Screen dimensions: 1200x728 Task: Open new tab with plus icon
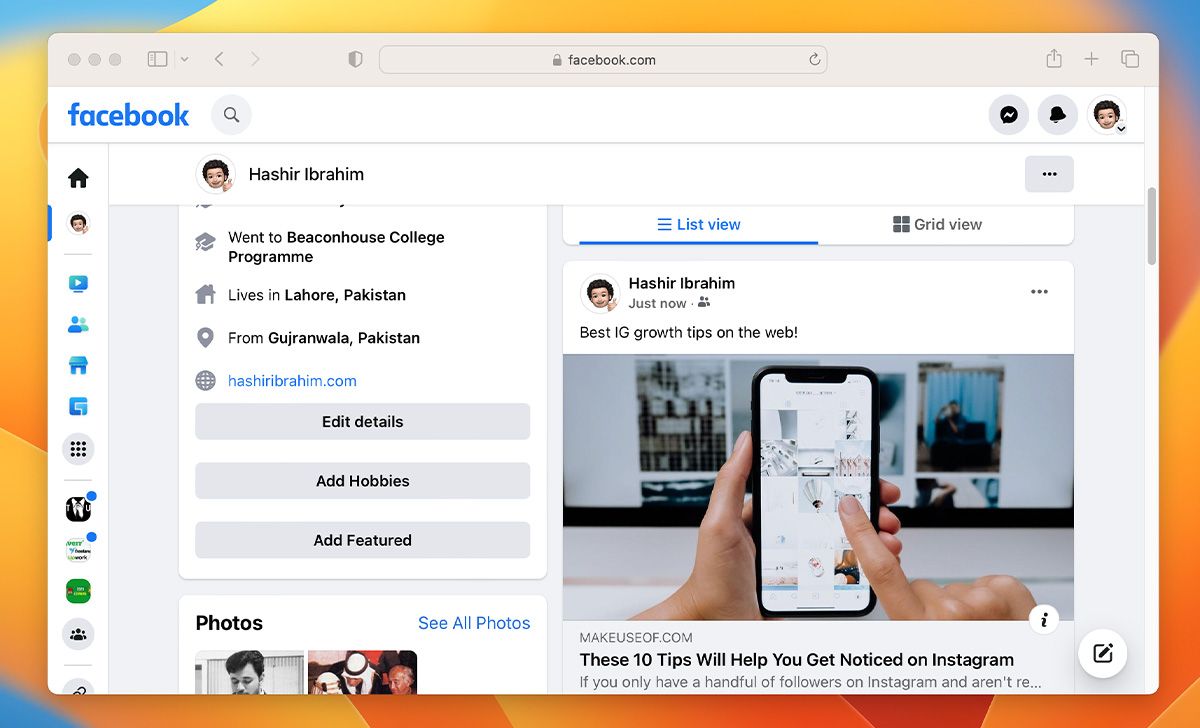coord(1091,60)
